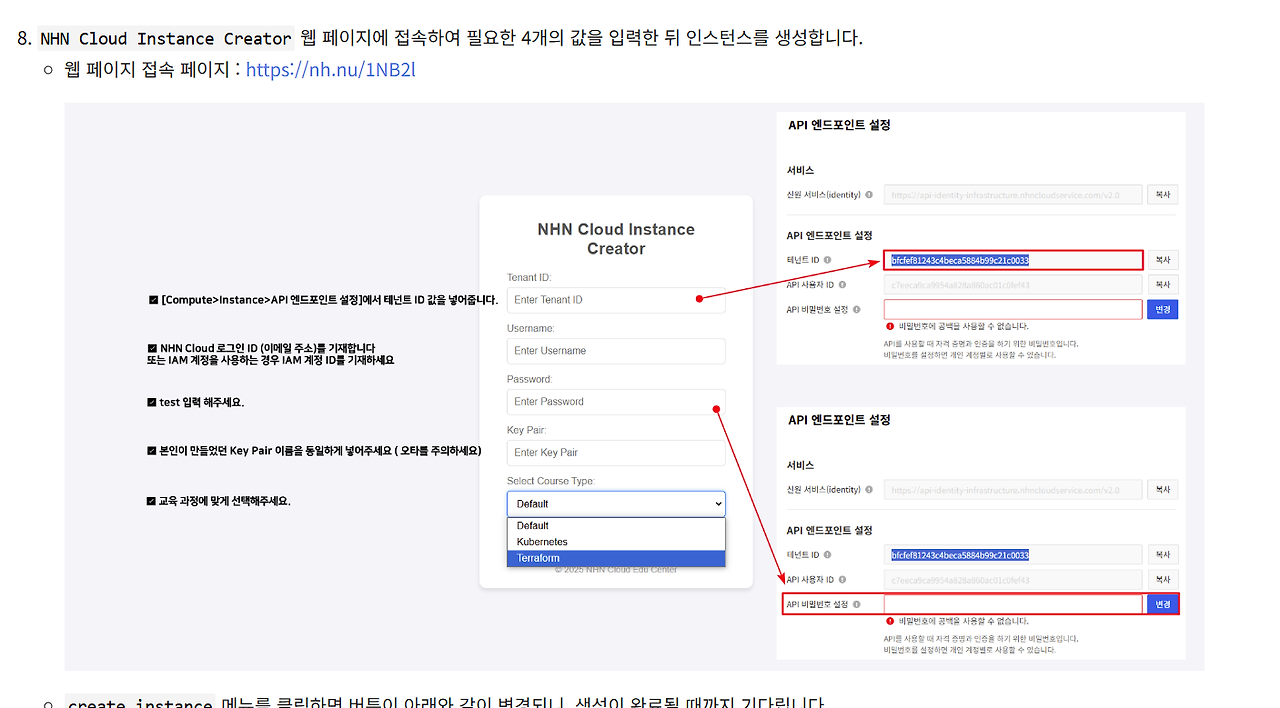The height and width of the screenshot is (708, 1280).
Task: Choose Kubernetes in the course type list
Action: (616, 542)
